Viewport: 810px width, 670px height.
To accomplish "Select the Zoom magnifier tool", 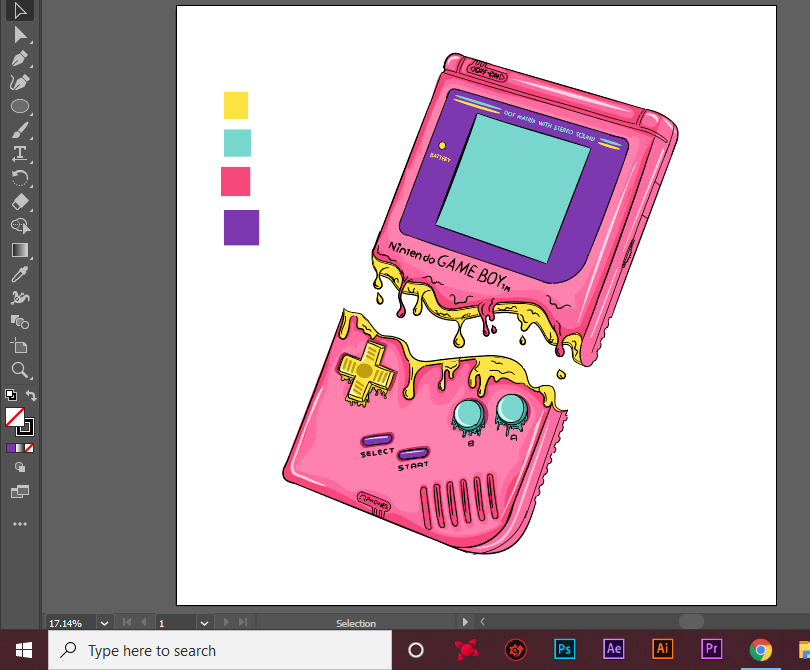I will pos(20,370).
